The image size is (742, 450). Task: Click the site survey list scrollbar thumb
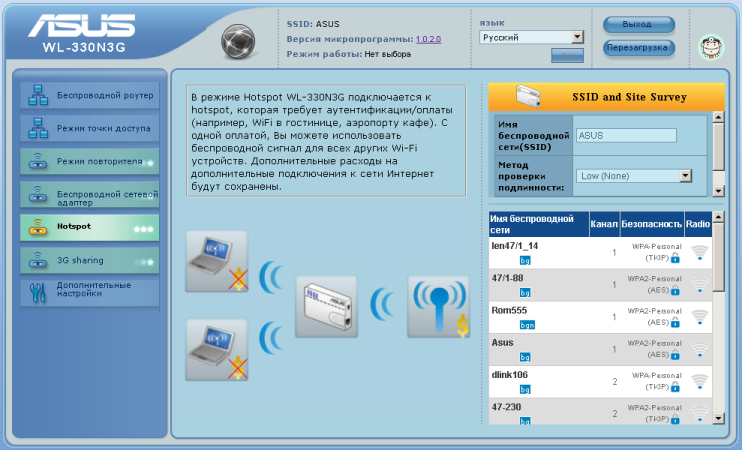718,257
